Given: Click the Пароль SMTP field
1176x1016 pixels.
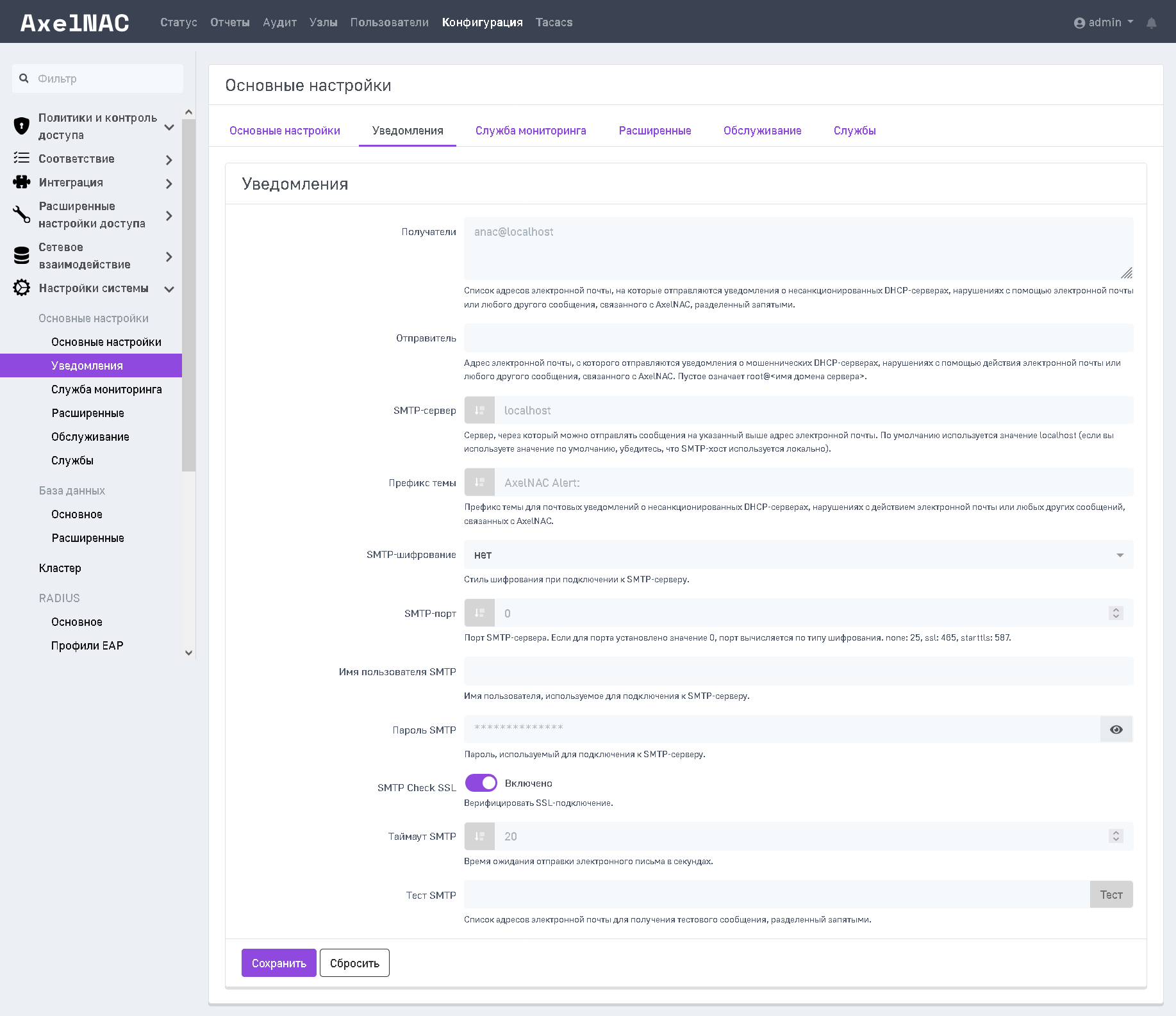Looking at the screenshot, I should [x=782, y=730].
